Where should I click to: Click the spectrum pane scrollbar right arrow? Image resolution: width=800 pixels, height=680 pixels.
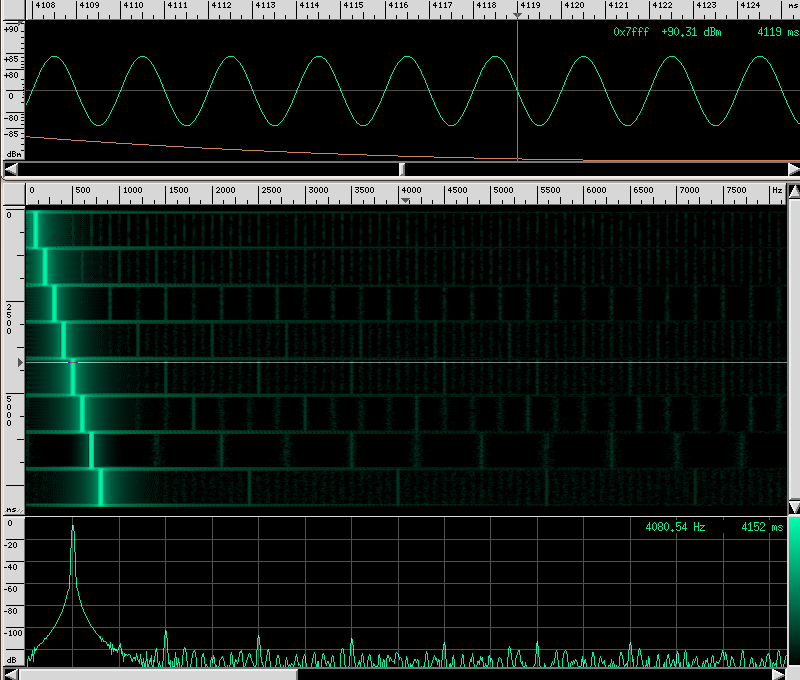click(779, 674)
